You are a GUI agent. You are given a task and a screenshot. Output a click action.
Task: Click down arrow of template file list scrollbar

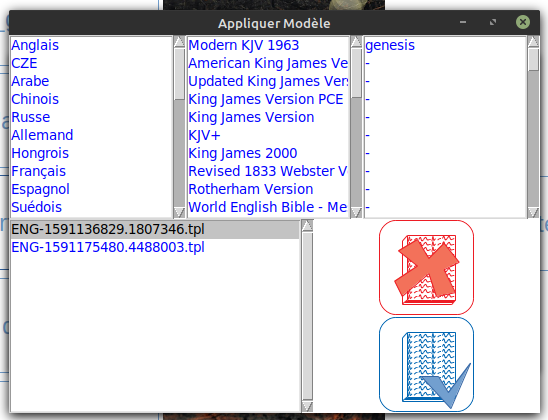click(x=307, y=406)
